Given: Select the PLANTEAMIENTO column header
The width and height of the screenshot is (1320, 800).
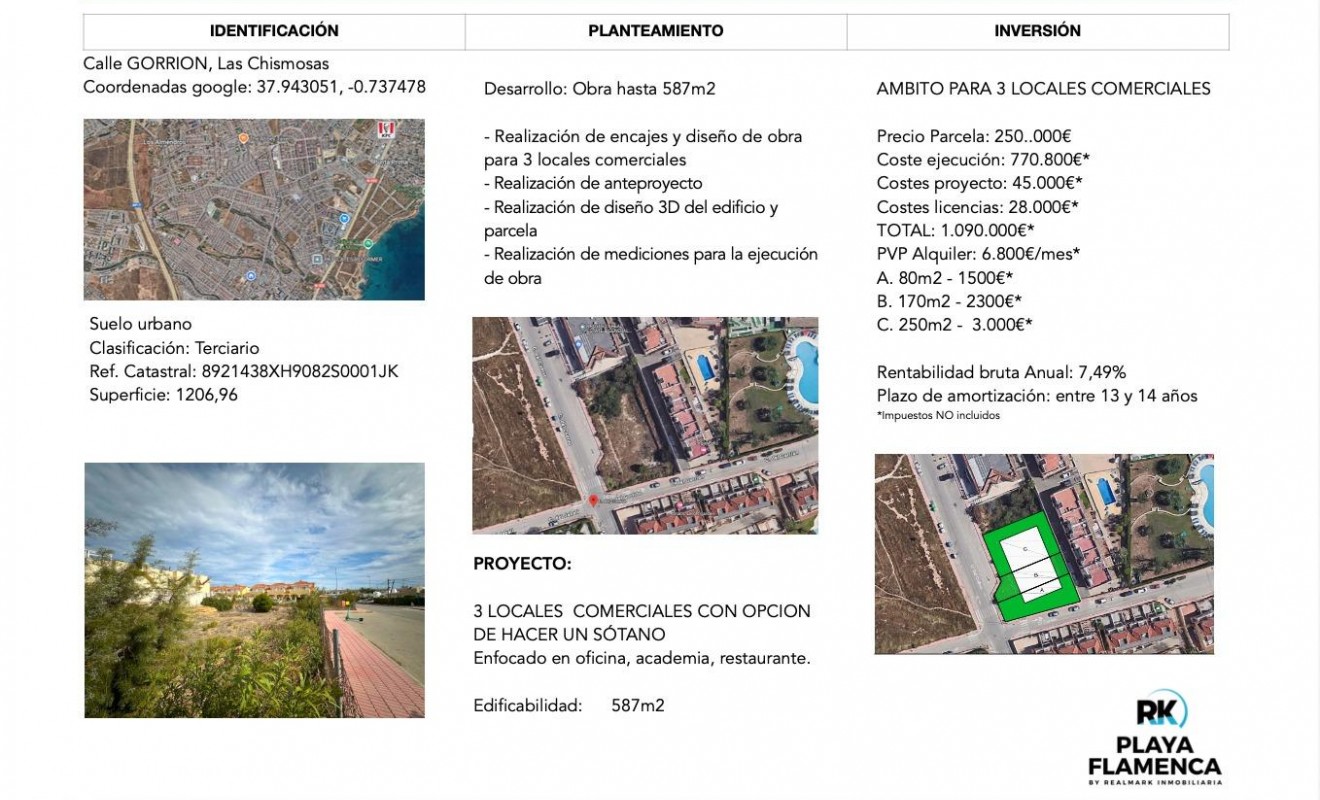Looking at the screenshot, I should [x=655, y=30].
